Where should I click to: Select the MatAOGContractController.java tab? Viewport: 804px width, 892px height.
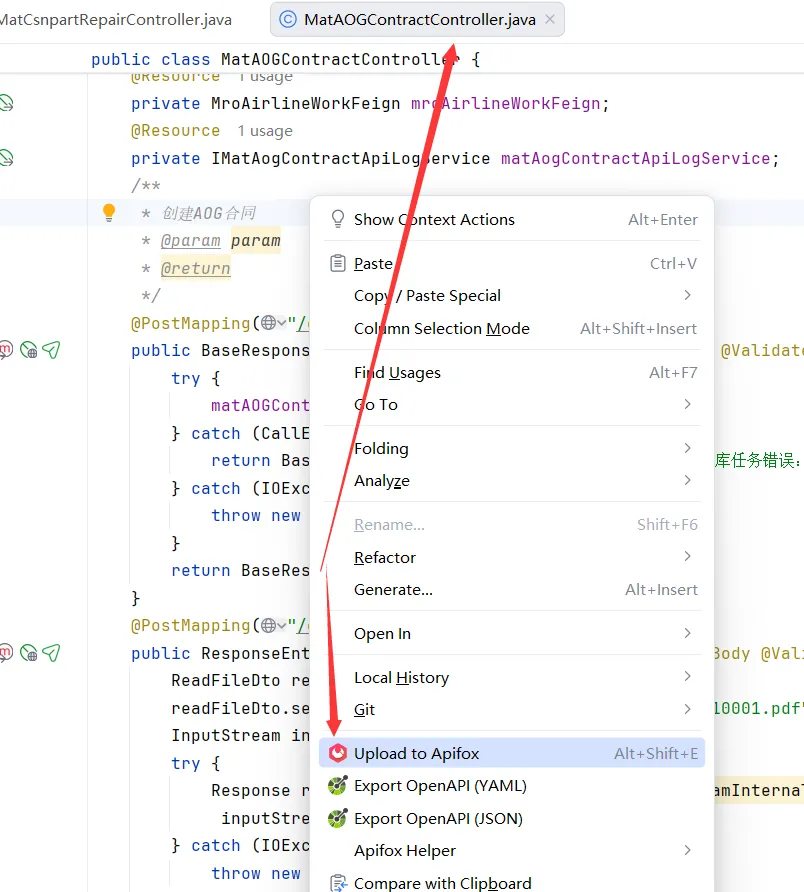pyautogui.click(x=420, y=20)
